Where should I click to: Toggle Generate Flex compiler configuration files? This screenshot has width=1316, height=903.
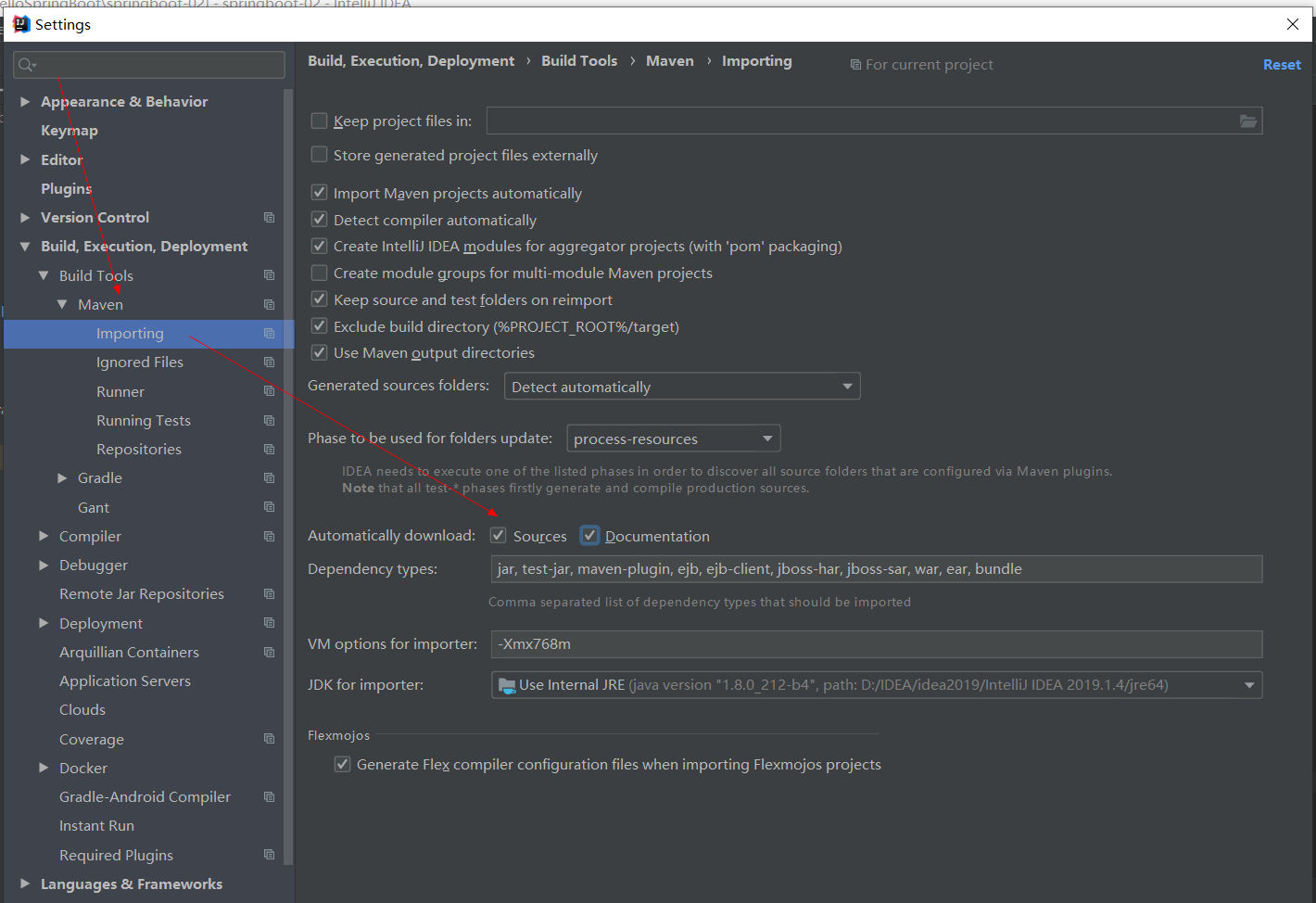tap(342, 764)
